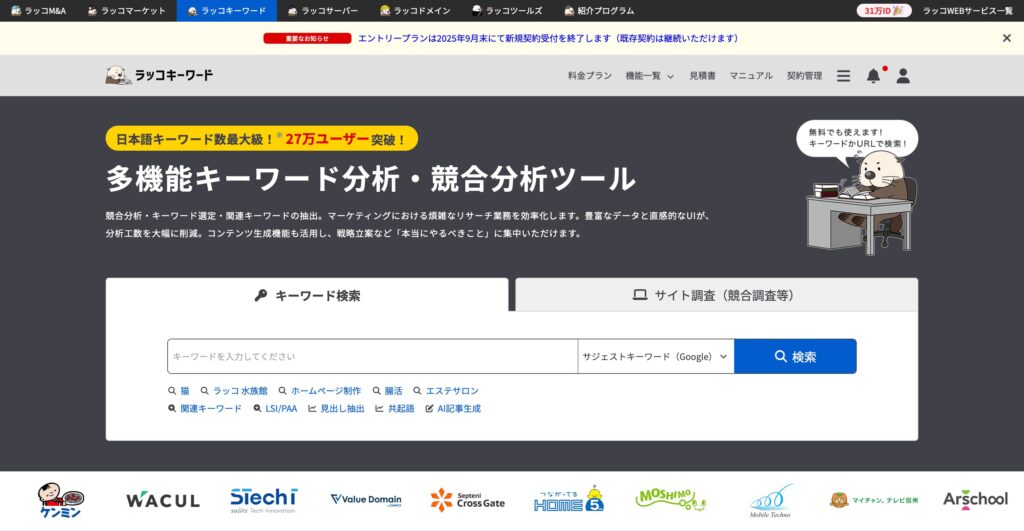Open ラッコサーバー in the top bar
Image resolution: width=1024 pixels, height=531 pixels.
322,10
